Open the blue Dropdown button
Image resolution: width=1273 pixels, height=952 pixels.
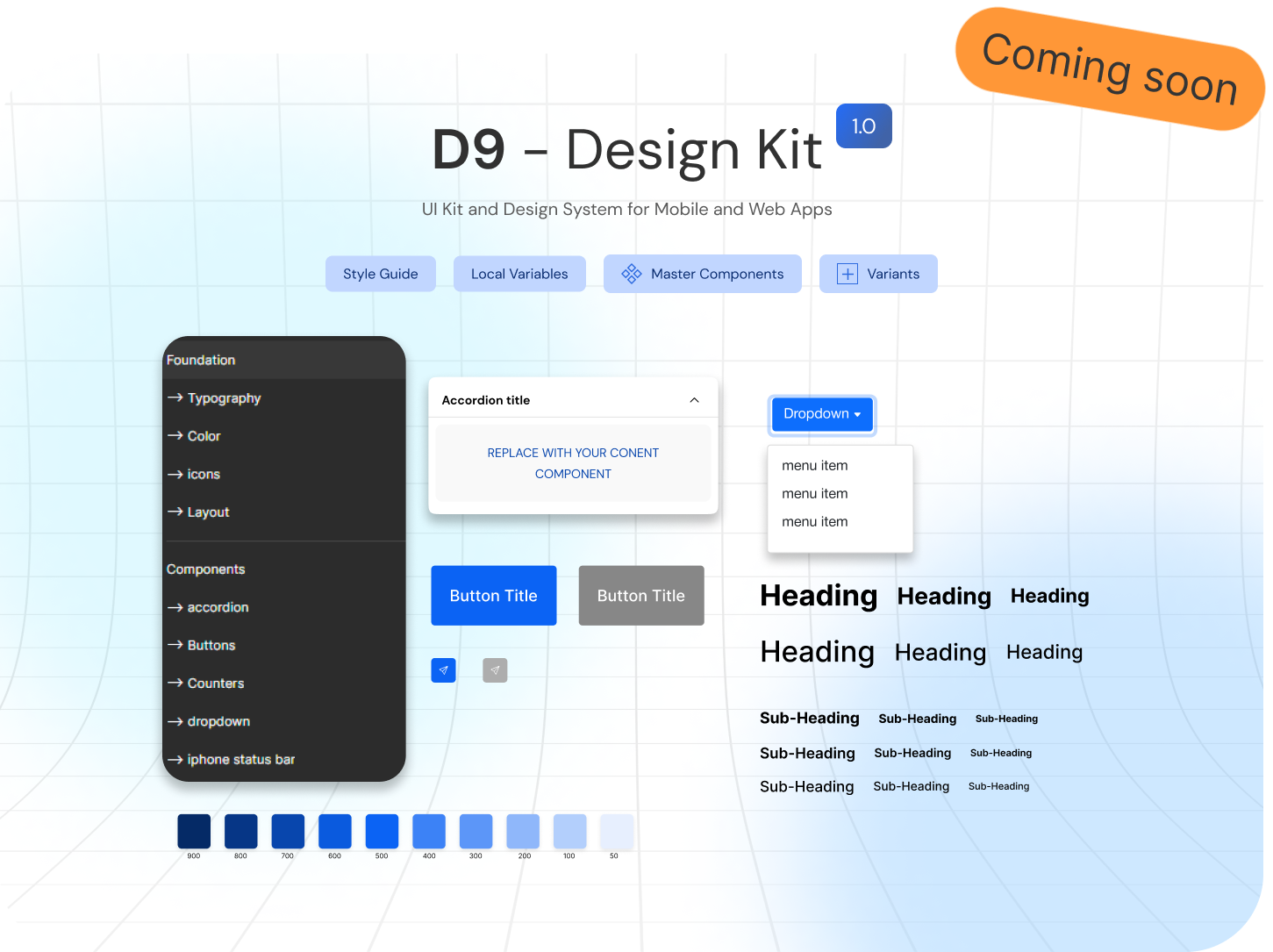pyautogui.click(x=822, y=414)
